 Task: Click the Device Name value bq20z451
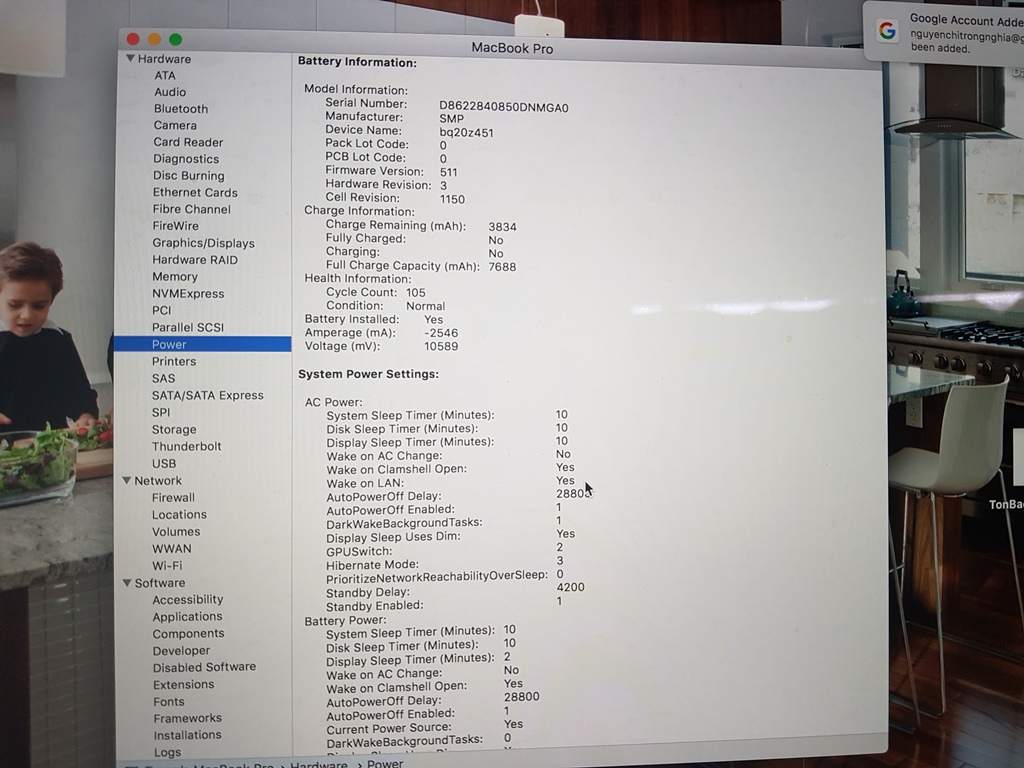(x=466, y=133)
